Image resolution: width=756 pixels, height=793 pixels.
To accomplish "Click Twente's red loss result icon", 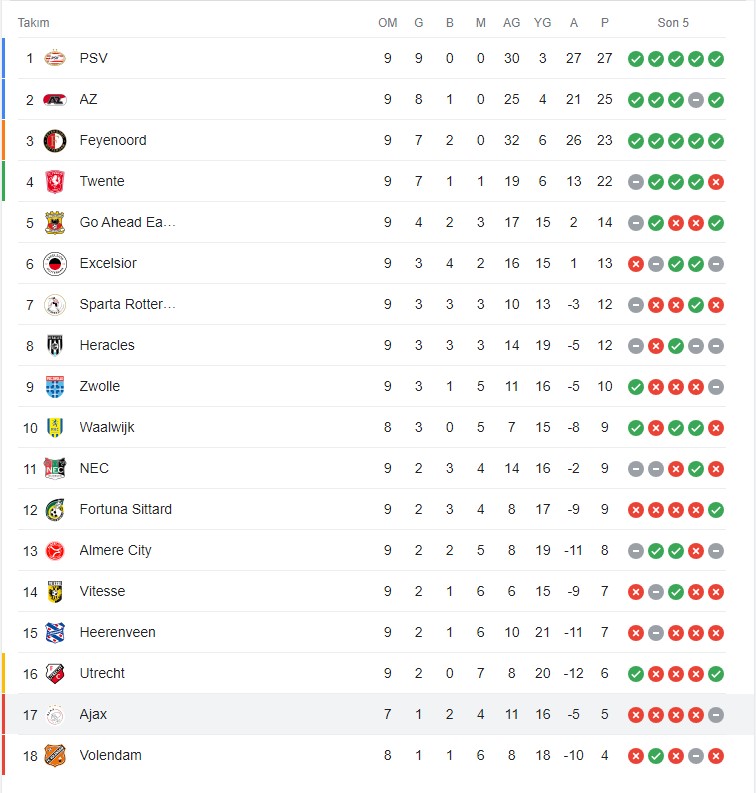I will (716, 182).
